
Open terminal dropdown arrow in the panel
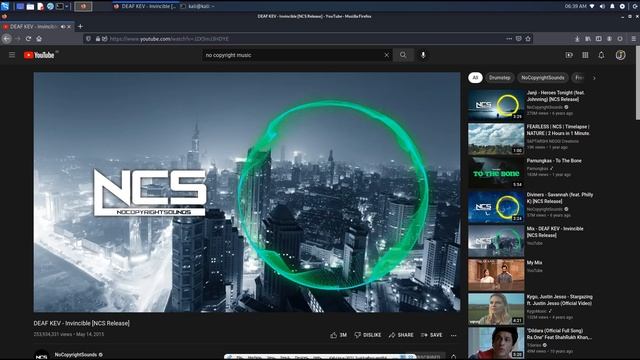(x=67, y=7)
